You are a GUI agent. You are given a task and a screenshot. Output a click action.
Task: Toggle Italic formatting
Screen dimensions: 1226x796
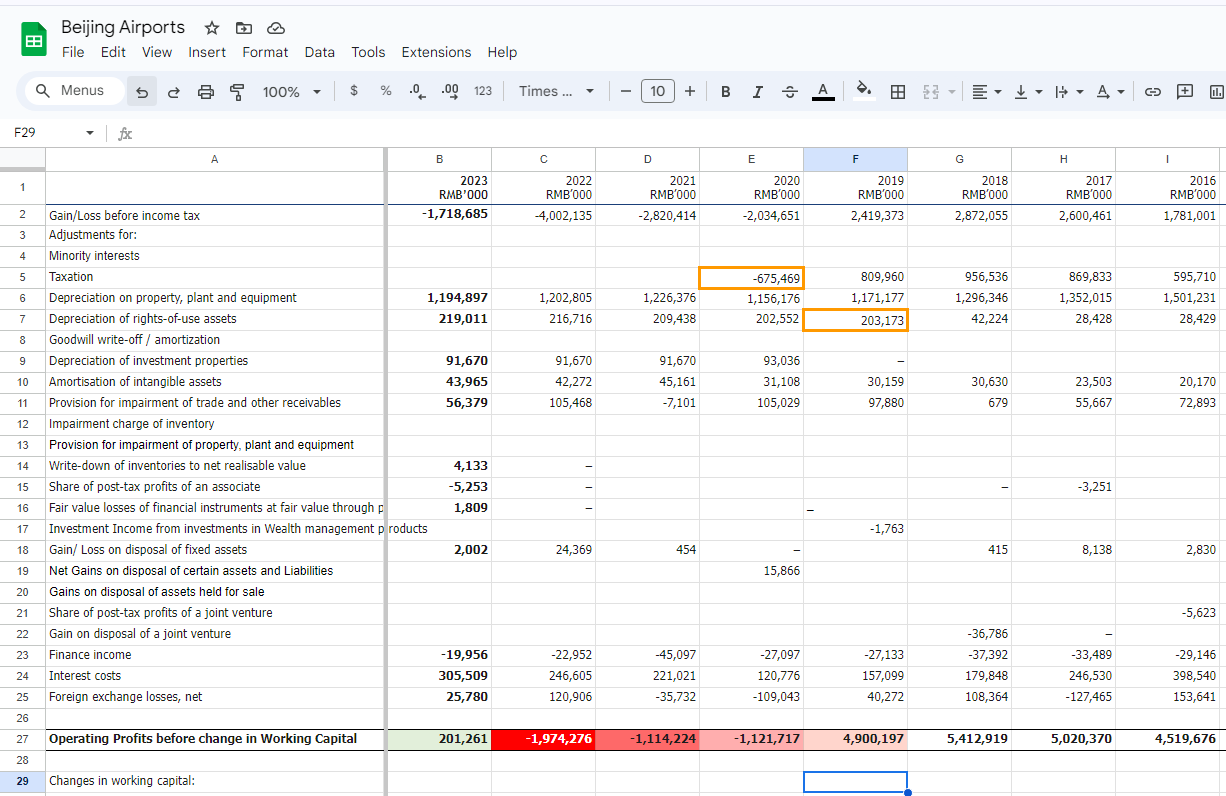click(x=757, y=91)
